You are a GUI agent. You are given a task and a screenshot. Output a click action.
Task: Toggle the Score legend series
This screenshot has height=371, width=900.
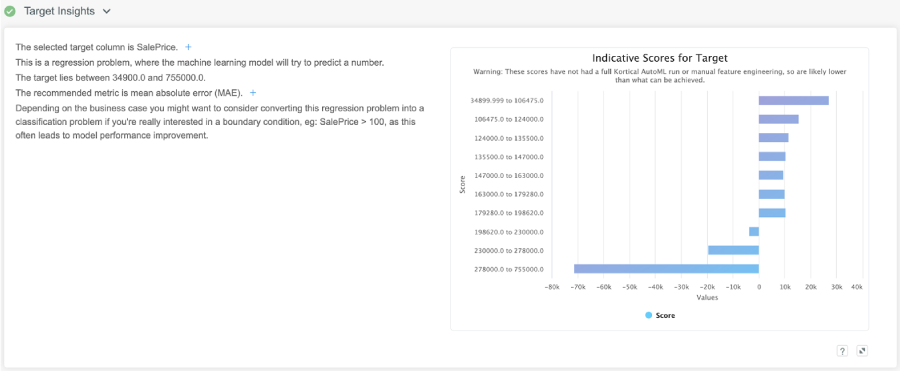coord(660,315)
